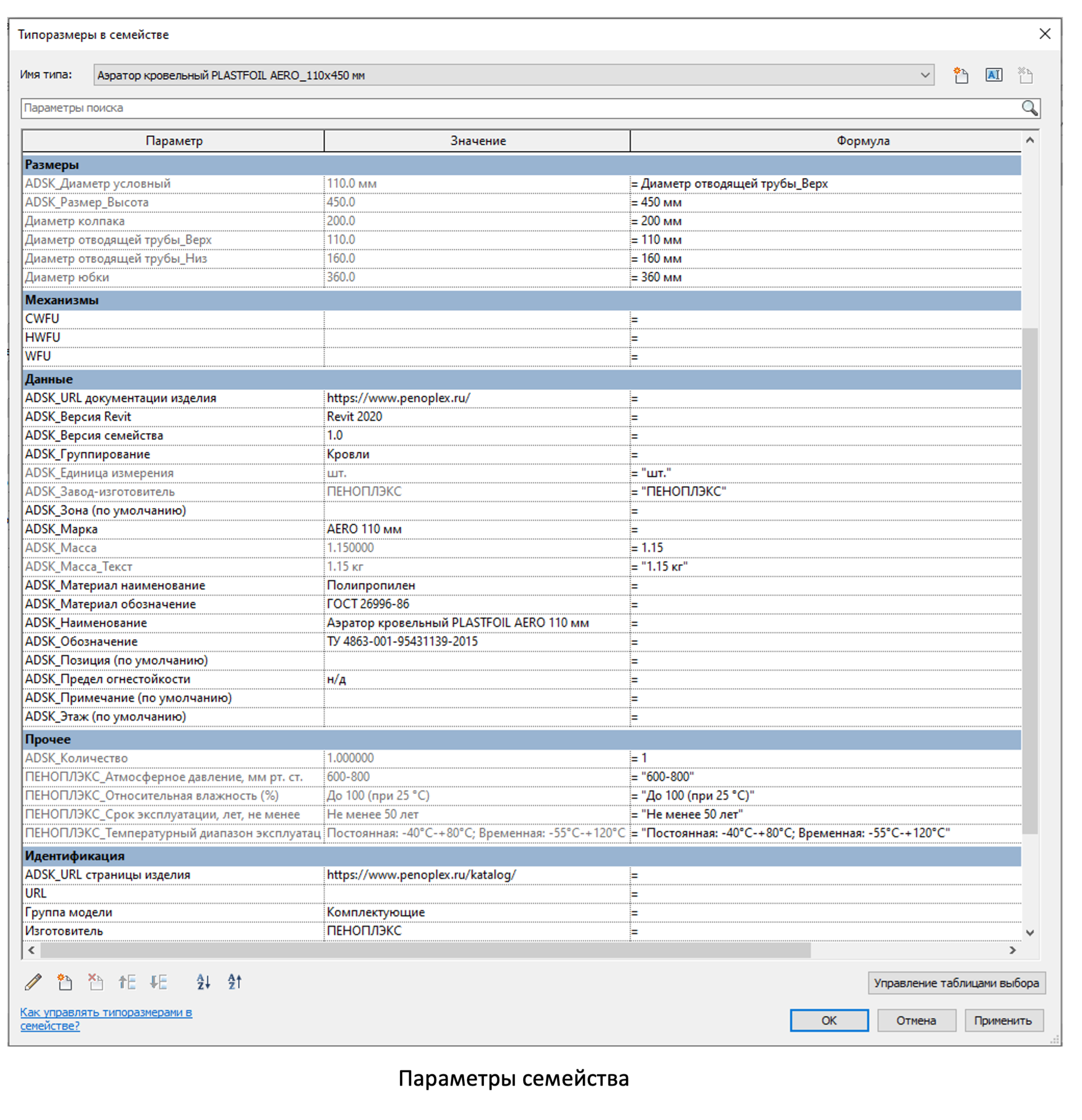Click the WFU parameter row

coord(522,356)
